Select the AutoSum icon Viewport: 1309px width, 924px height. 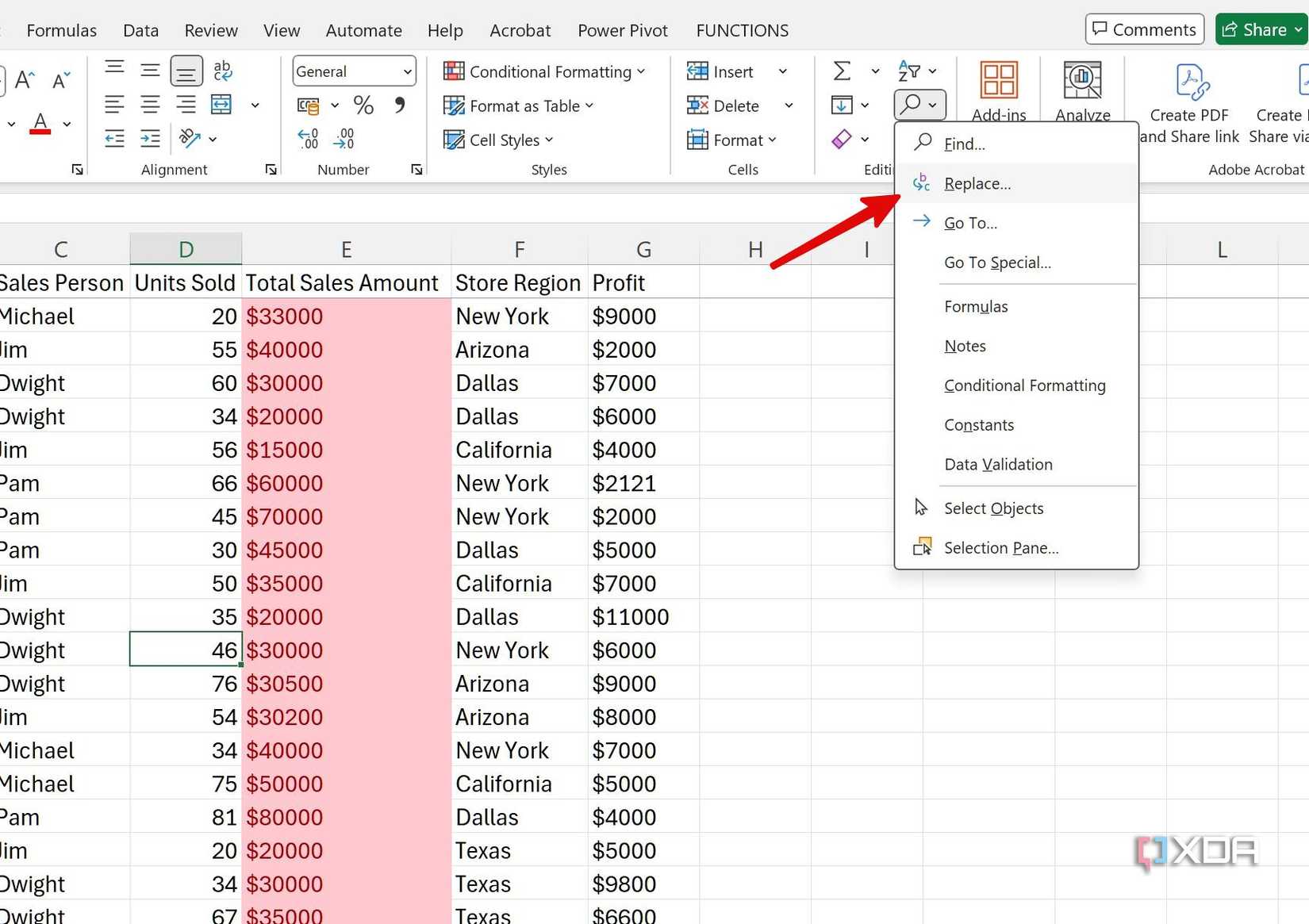pos(843,71)
